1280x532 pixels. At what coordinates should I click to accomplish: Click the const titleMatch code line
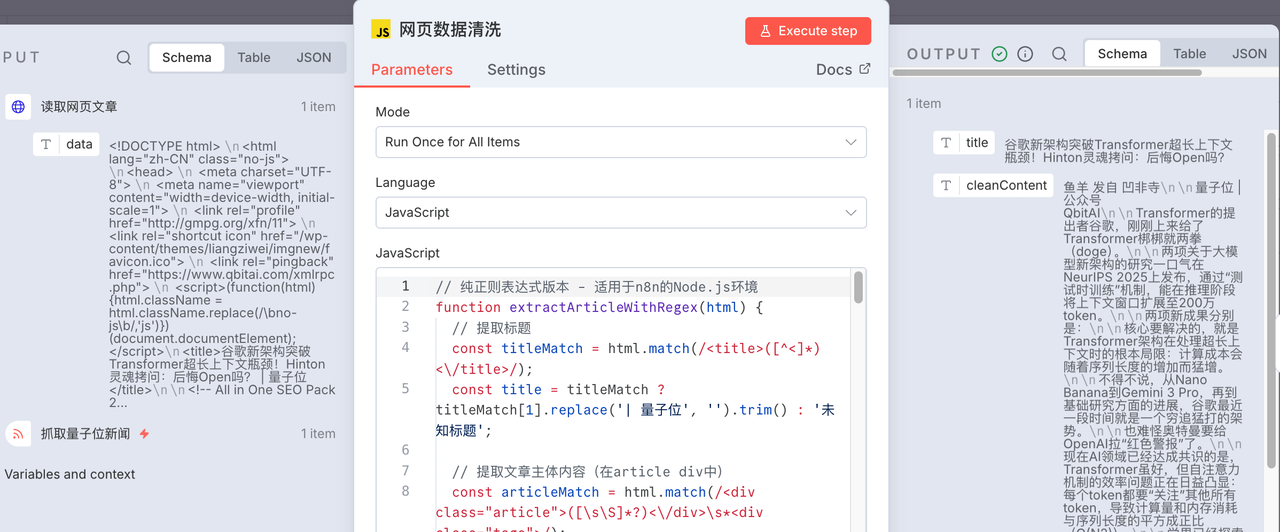point(628,358)
